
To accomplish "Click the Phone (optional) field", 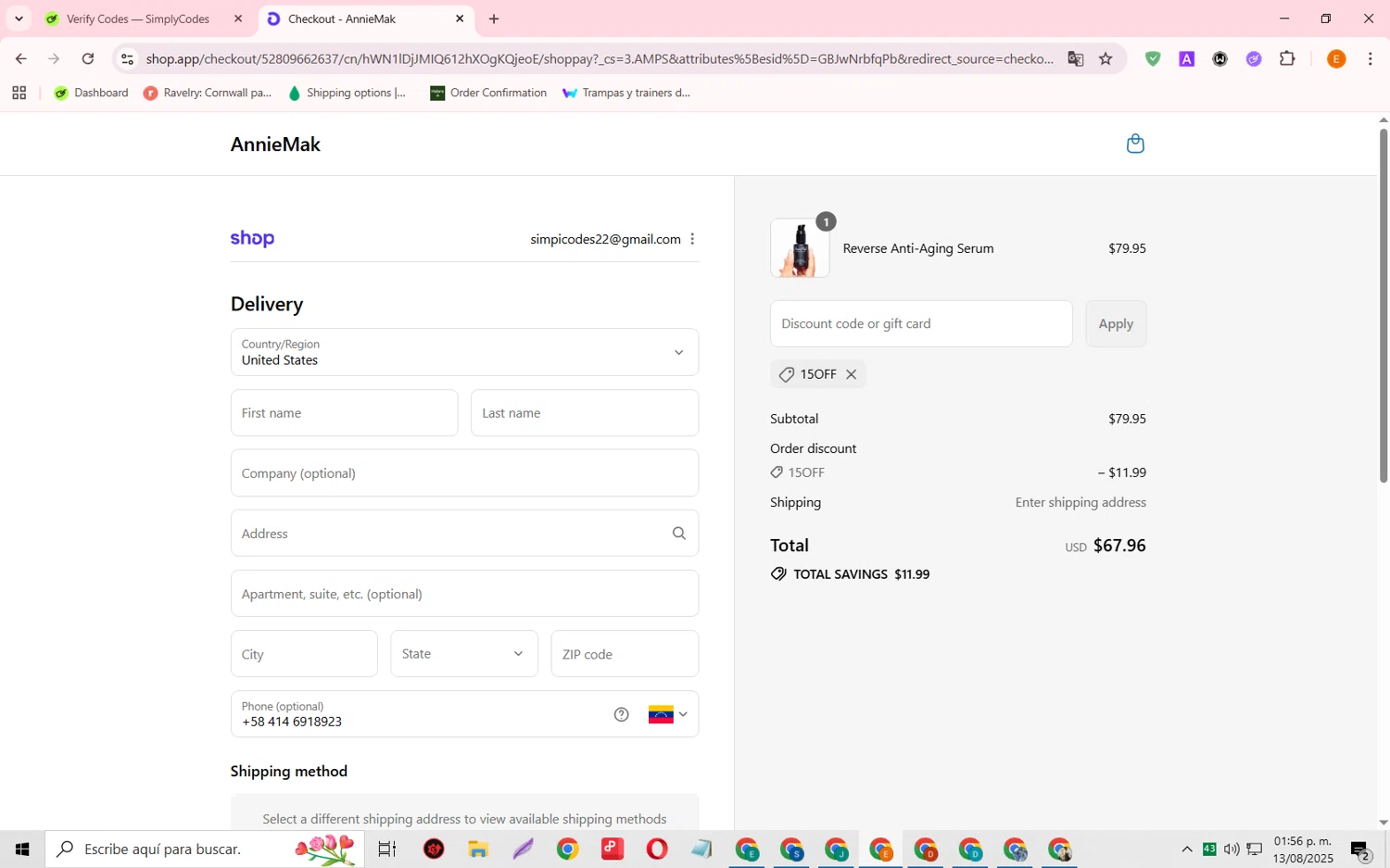I will pyautogui.click(x=464, y=714).
